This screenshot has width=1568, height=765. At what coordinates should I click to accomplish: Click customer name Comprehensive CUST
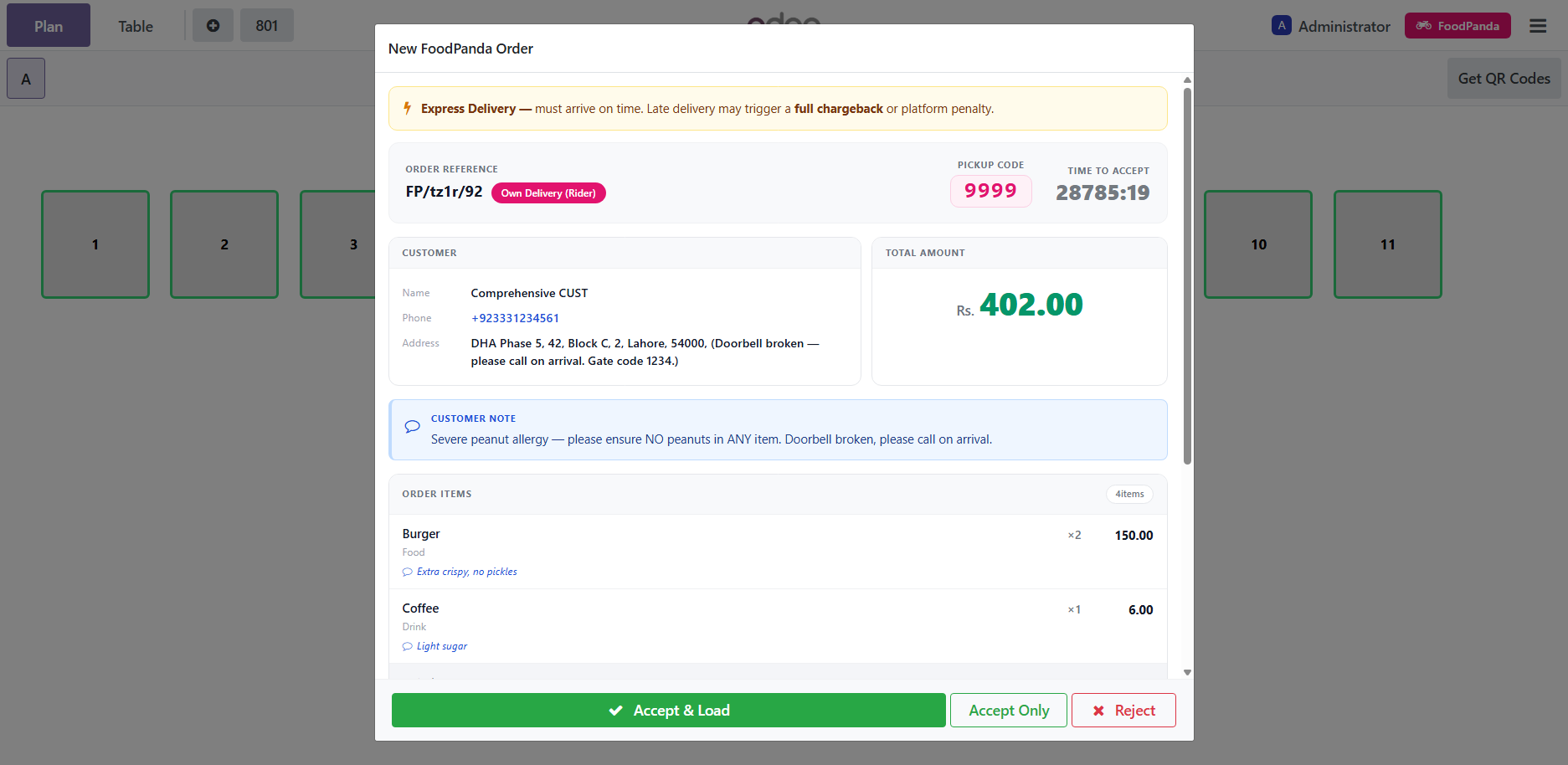(x=529, y=293)
